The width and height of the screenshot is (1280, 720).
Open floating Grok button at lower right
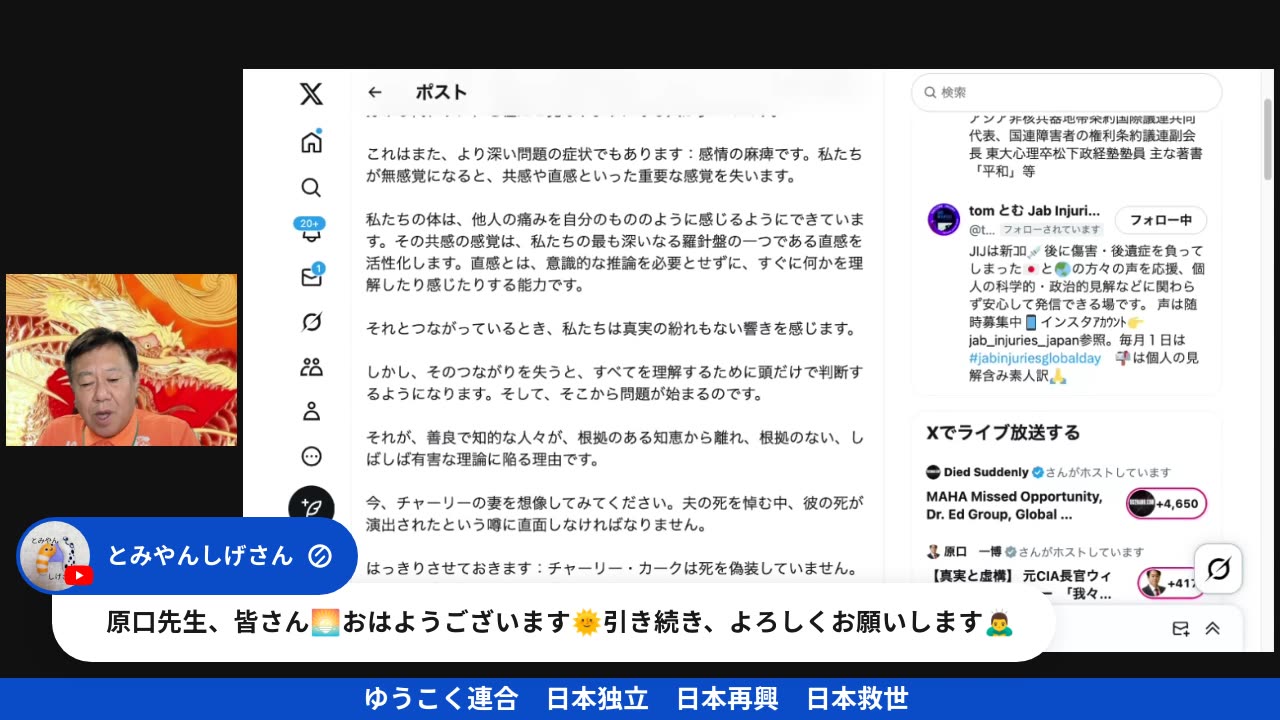[1218, 569]
